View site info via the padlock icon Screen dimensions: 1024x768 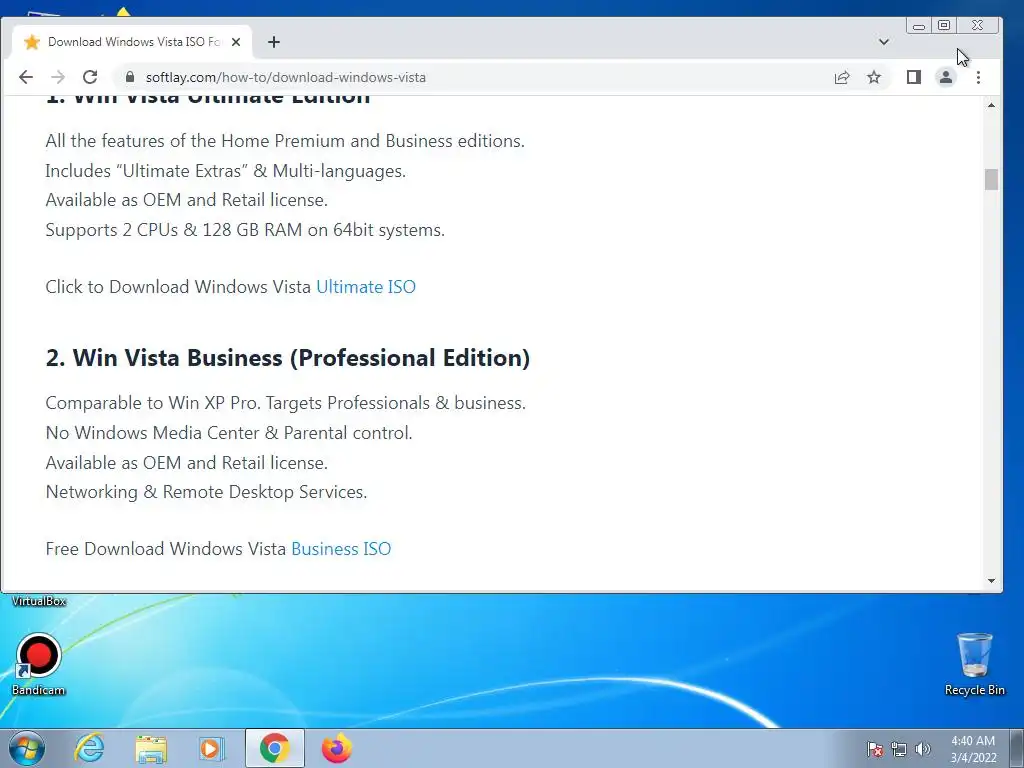pos(130,77)
